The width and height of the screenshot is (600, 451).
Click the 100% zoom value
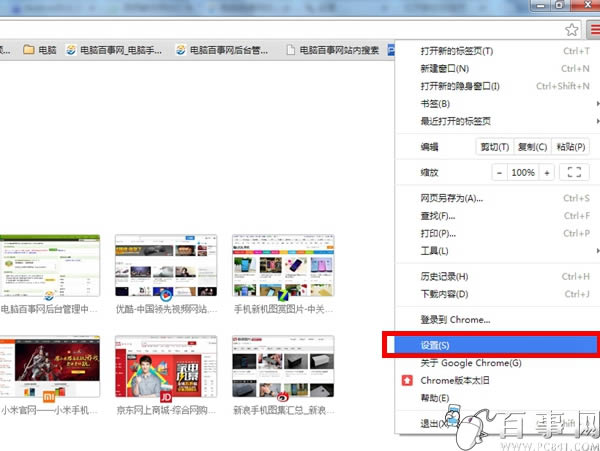pyautogui.click(x=523, y=173)
